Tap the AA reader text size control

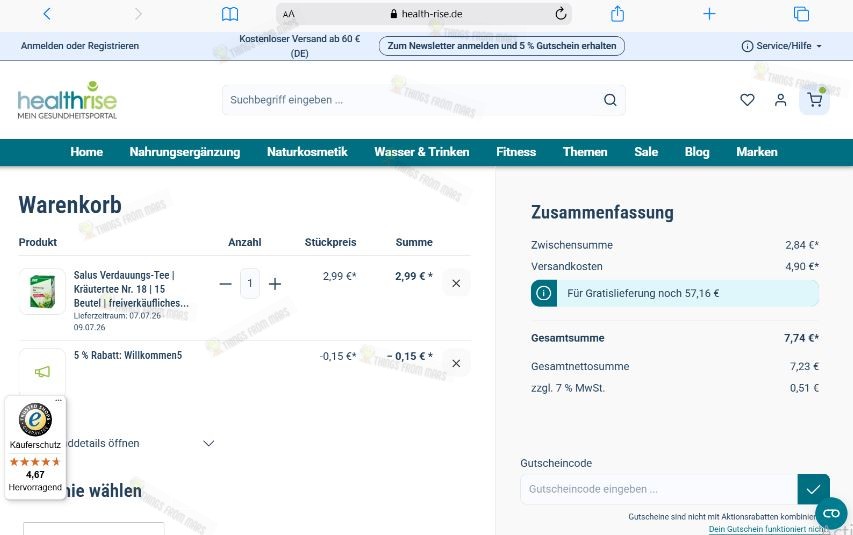(x=289, y=14)
